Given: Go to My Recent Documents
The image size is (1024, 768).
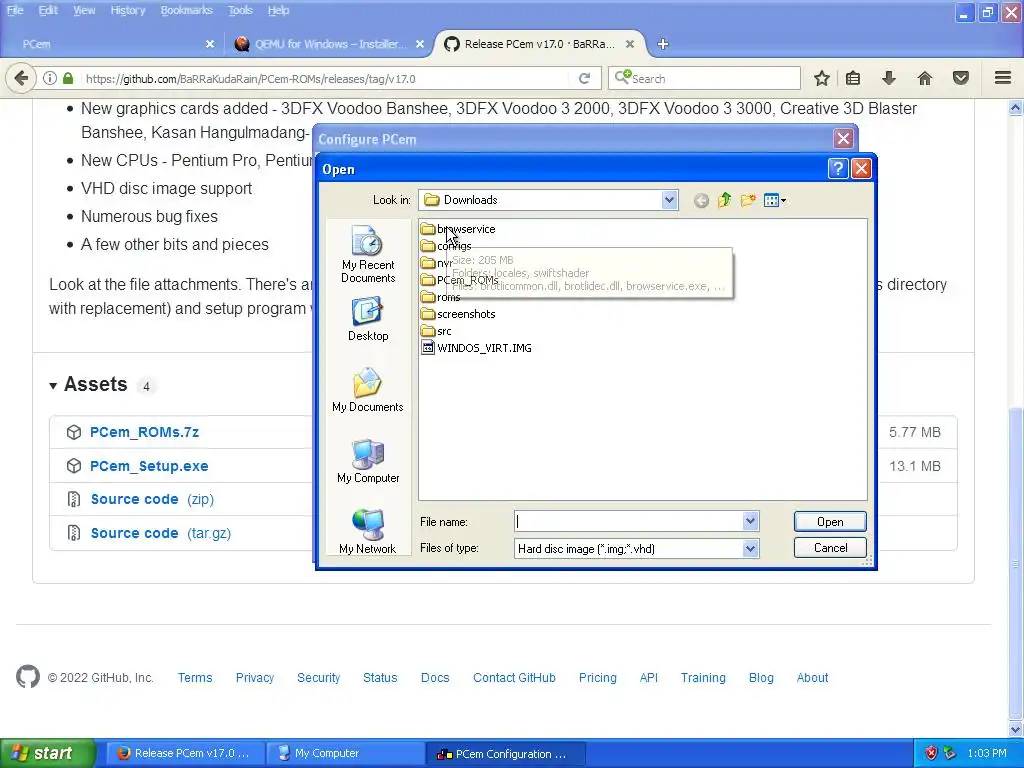Looking at the screenshot, I should click(x=368, y=255).
